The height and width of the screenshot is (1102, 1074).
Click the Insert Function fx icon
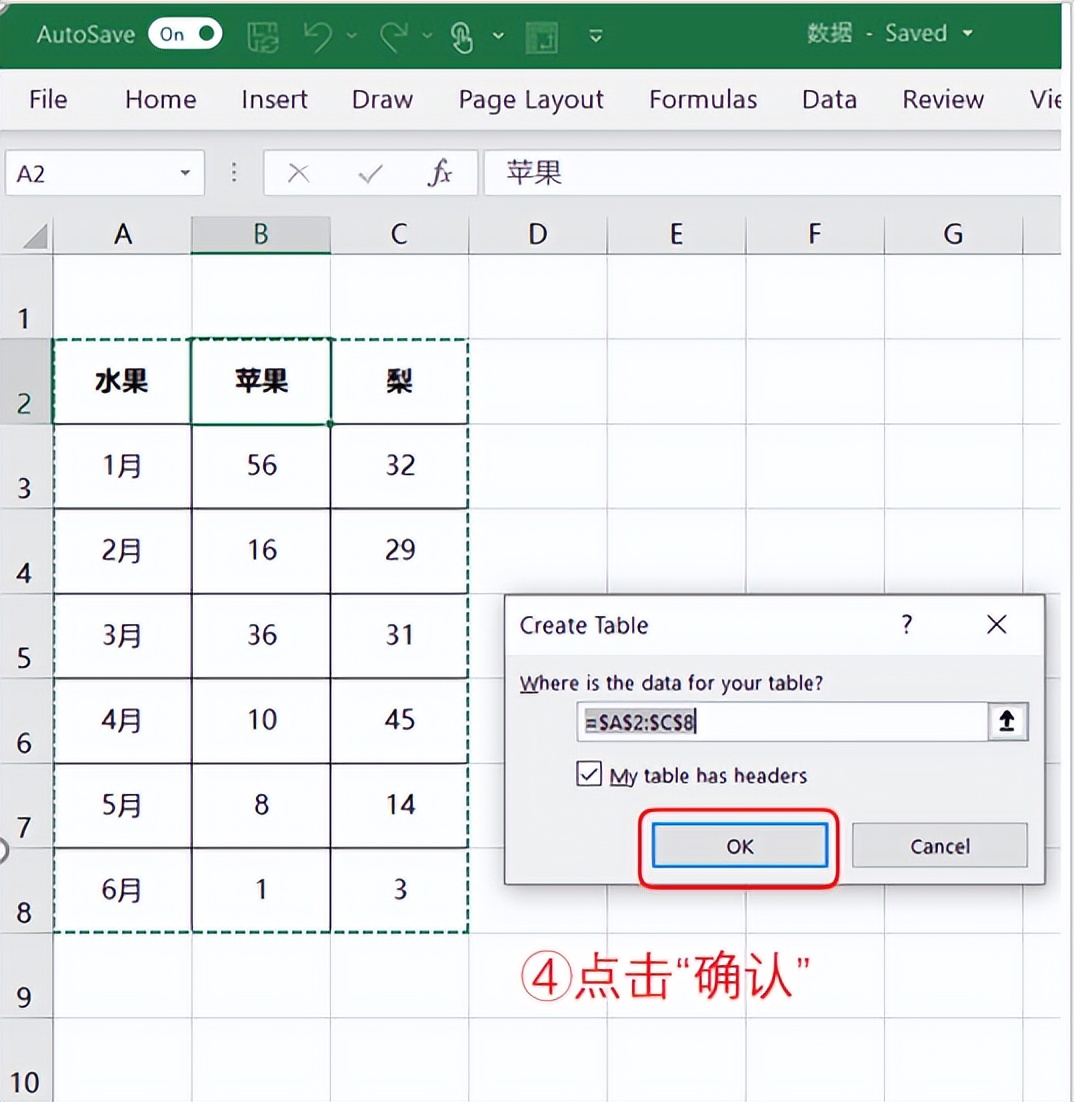click(440, 172)
